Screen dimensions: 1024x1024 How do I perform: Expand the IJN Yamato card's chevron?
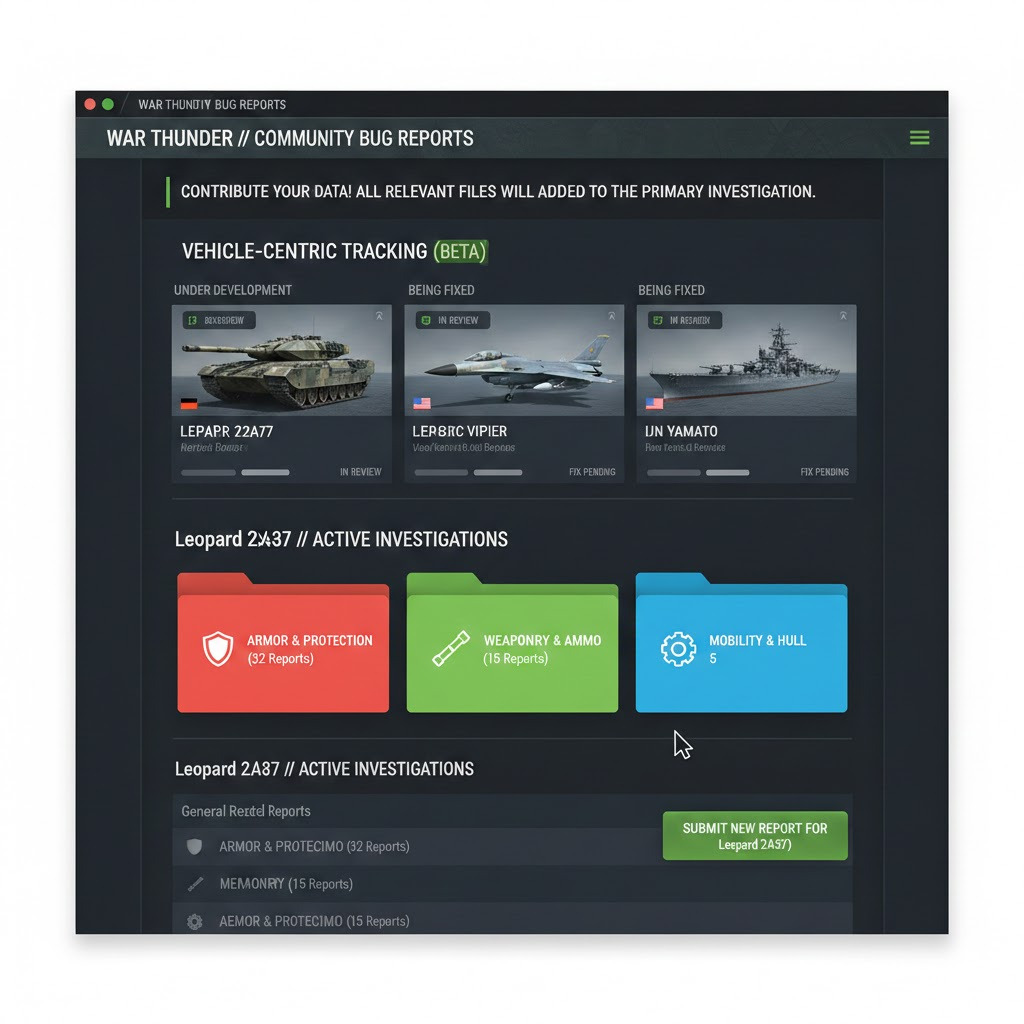pyautogui.click(x=842, y=317)
